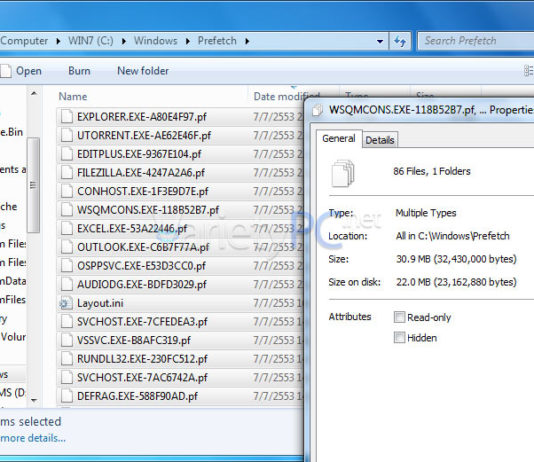This screenshot has width=534, height=462.
Task: Click the Layout.ini gear file icon
Action: [66, 303]
